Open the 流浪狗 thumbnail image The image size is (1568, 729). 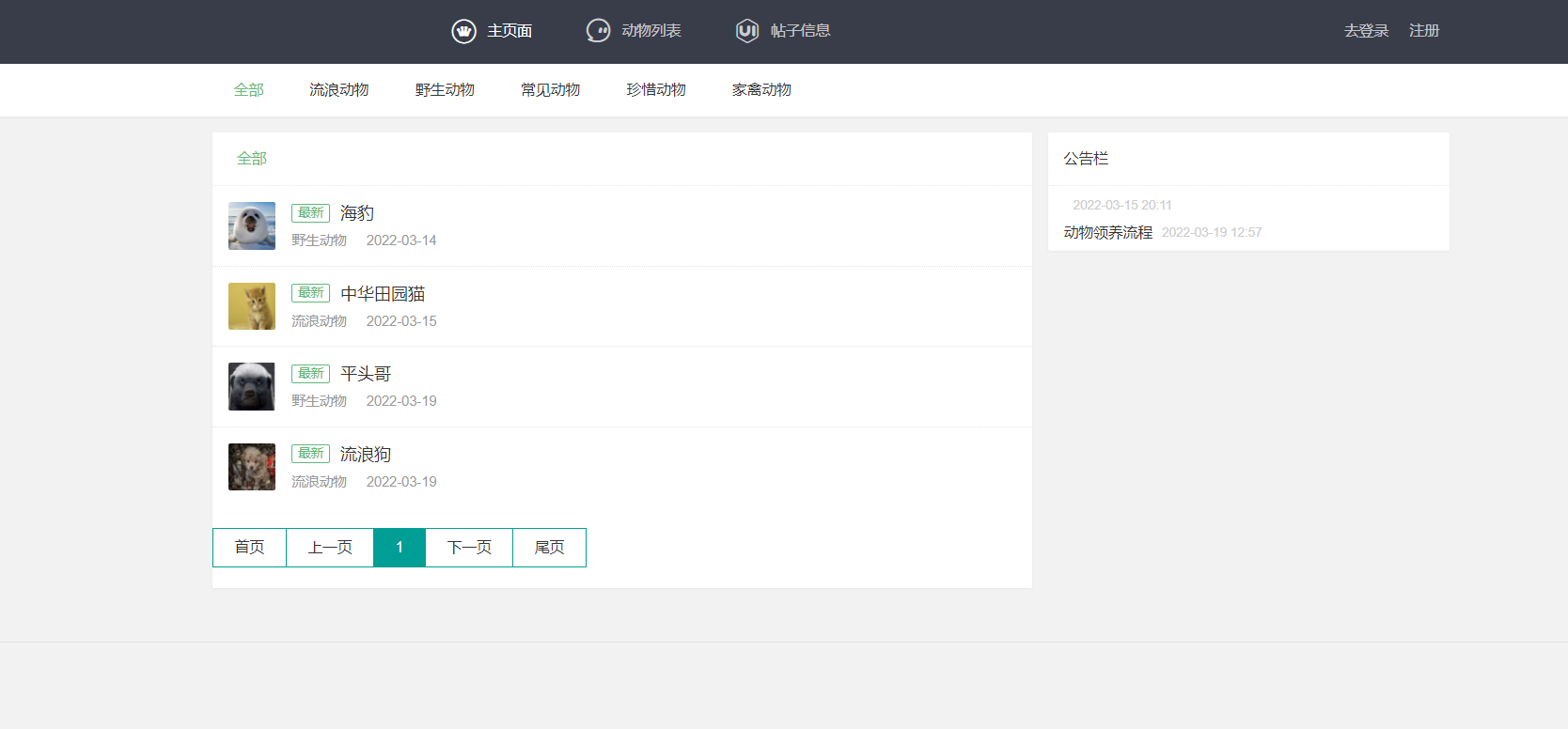(252, 467)
